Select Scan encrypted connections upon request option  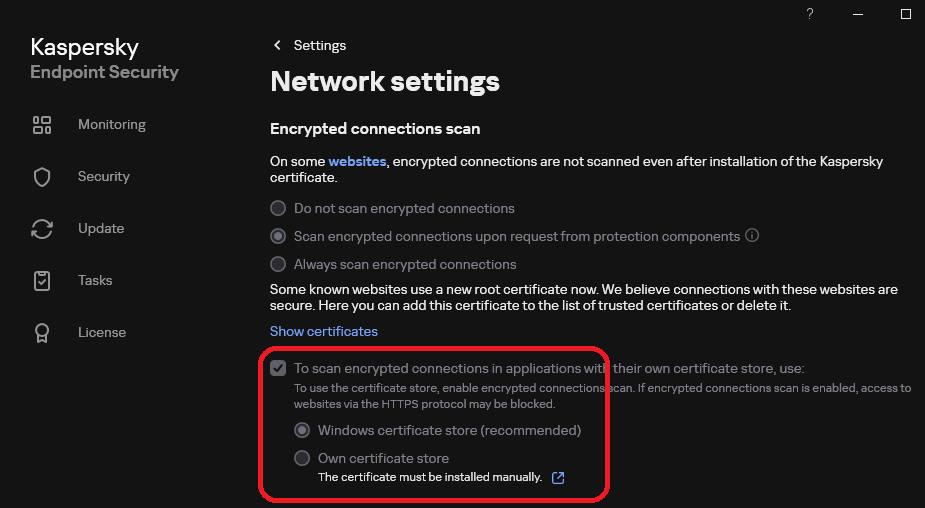pos(278,237)
